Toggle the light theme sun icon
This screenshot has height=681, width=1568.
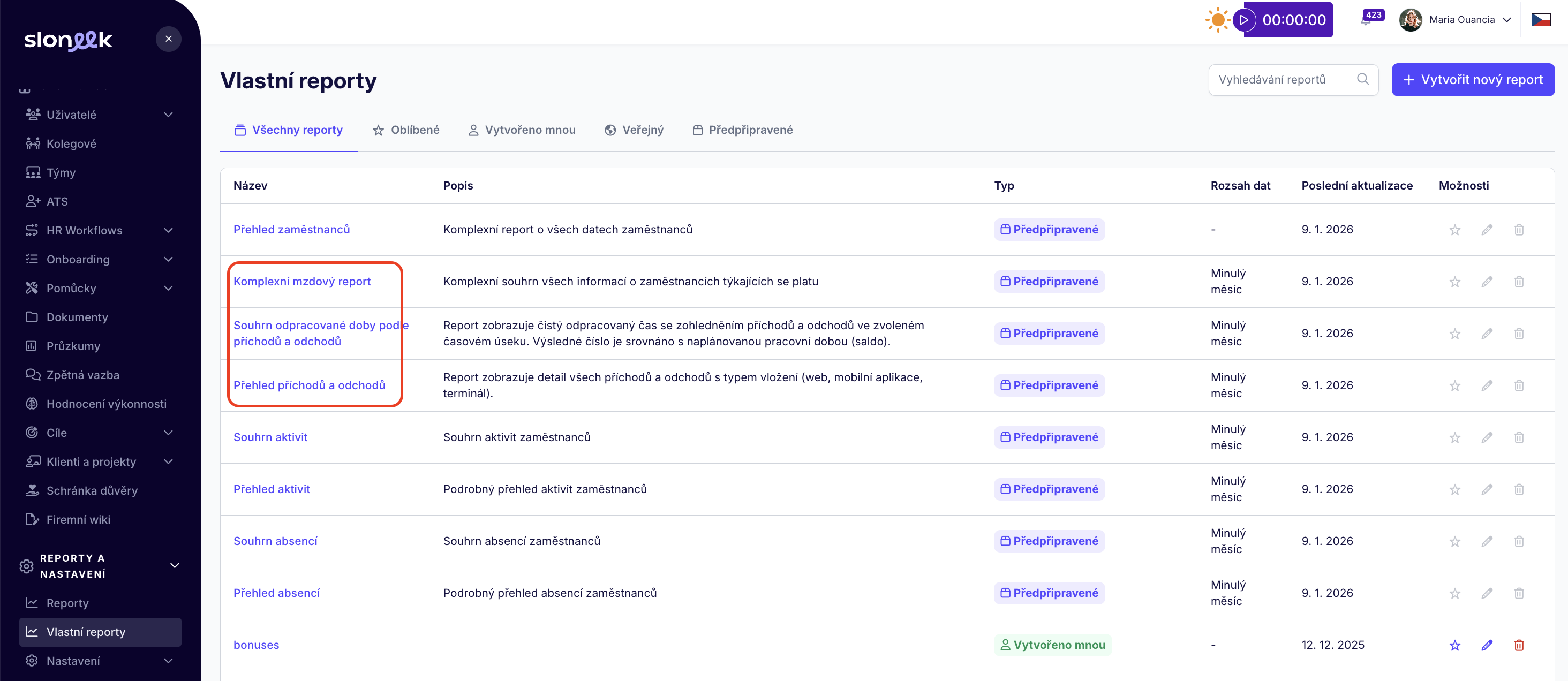pos(1217,20)
